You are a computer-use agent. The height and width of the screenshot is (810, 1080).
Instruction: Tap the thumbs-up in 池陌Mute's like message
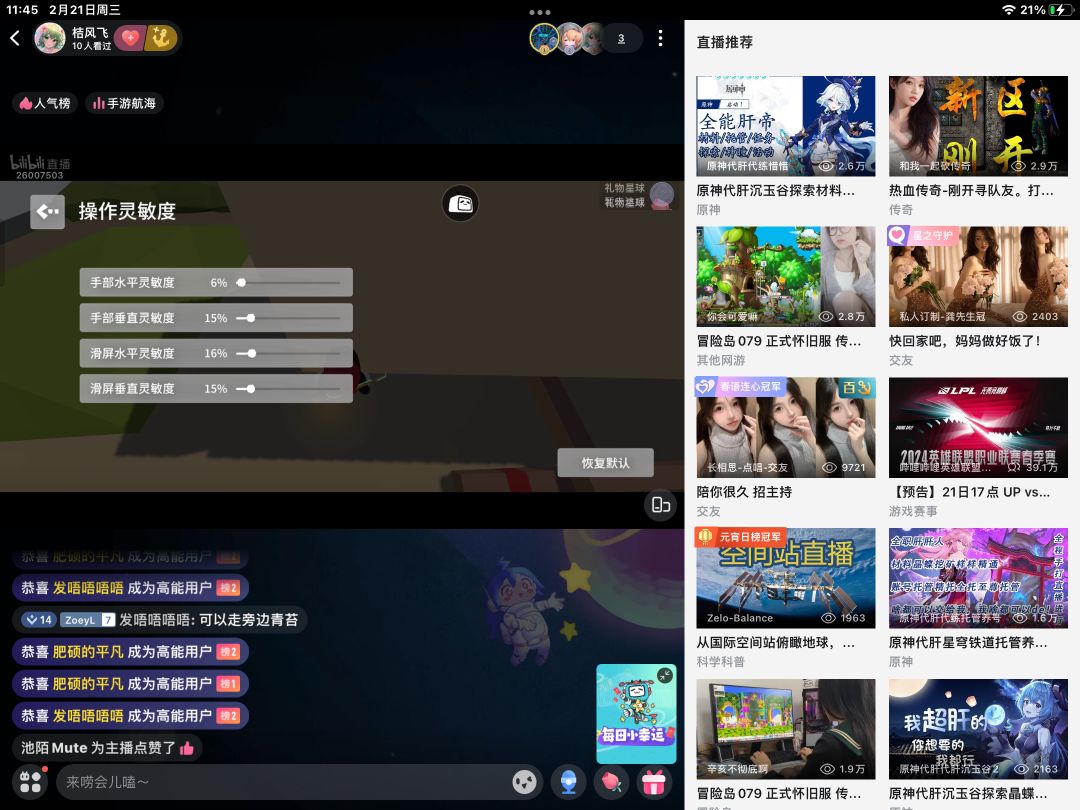(187, 748)
